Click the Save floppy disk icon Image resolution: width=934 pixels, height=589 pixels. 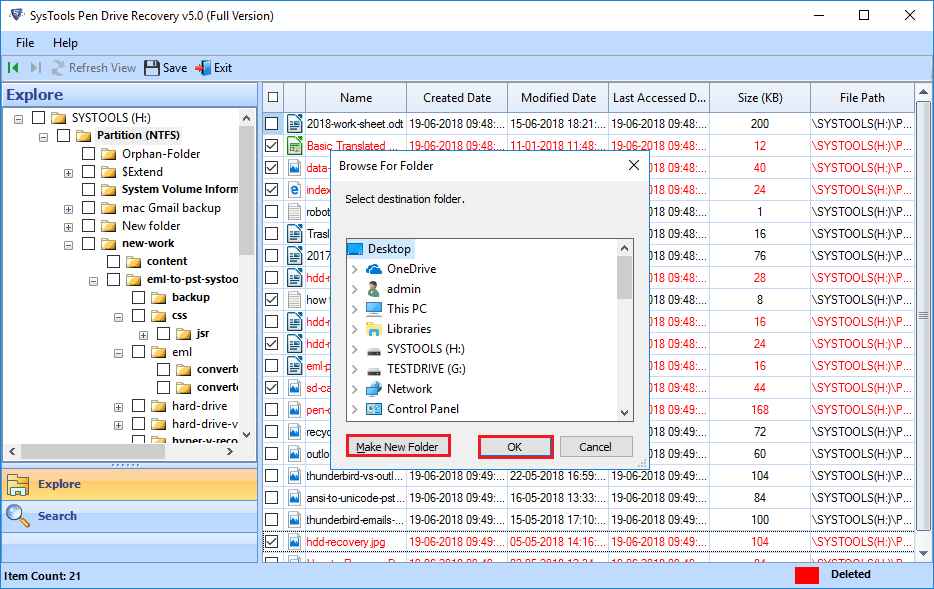click(x=152, y=68)
